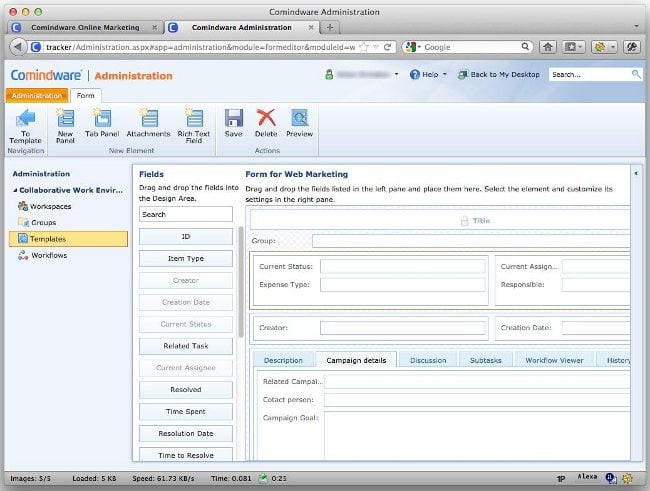
Task: Open Workflows in the sidebar
Action: [x=43, y=255]
